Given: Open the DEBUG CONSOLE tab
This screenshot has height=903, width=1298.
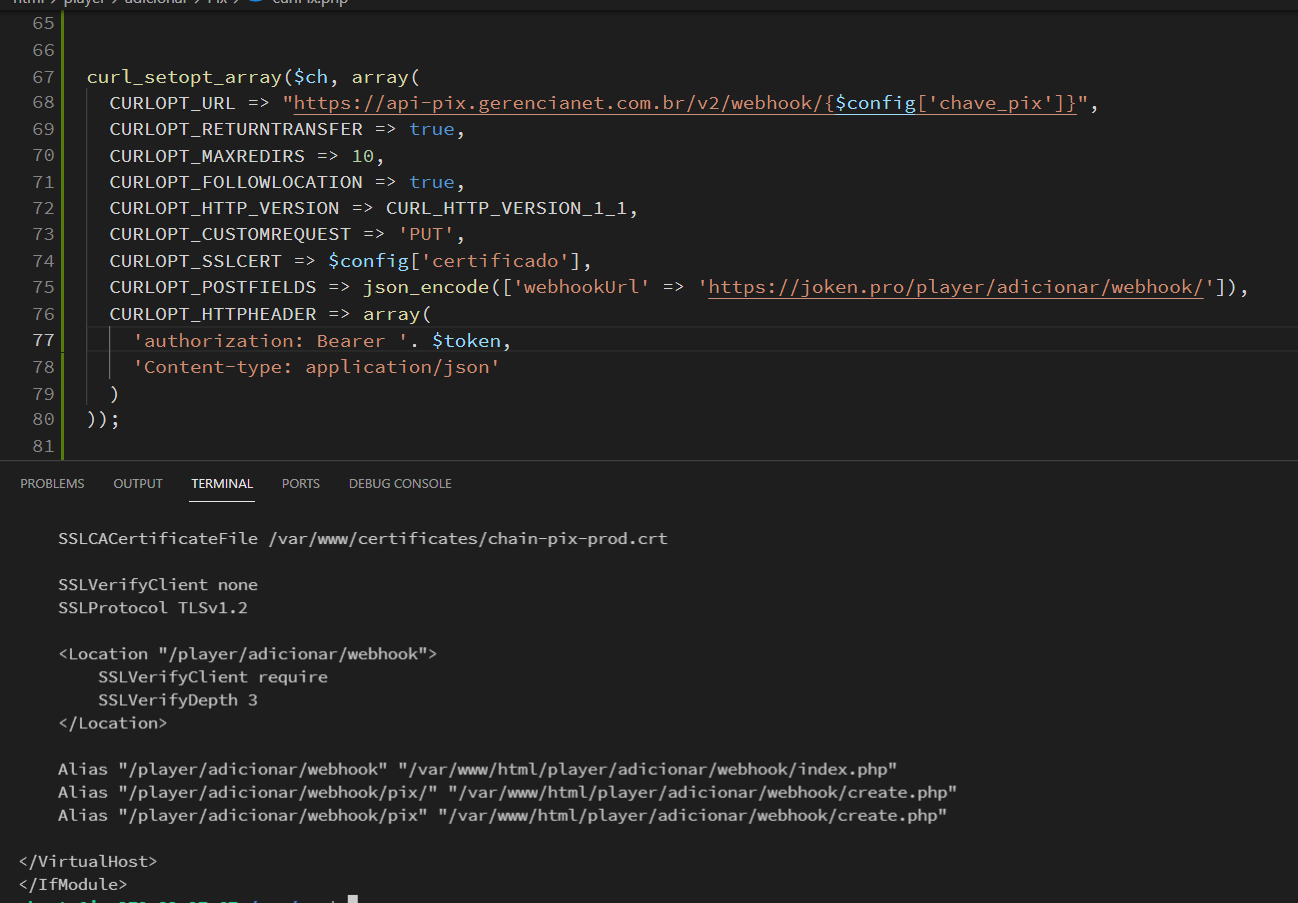Looking at the screenshot, I should tap(400, 483).
